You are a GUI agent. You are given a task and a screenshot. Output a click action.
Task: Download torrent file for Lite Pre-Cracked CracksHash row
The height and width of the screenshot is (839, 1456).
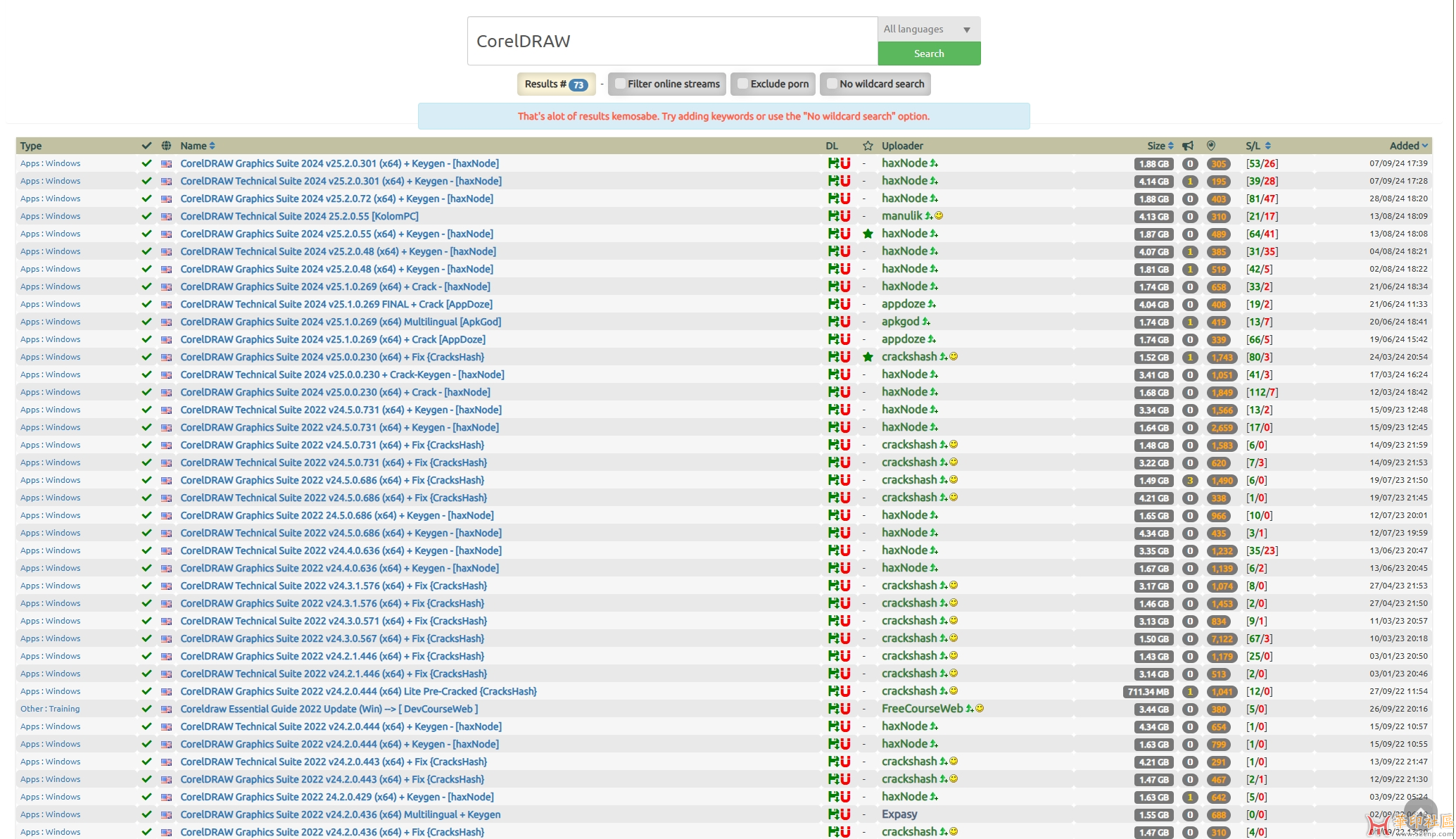[833, 691]
